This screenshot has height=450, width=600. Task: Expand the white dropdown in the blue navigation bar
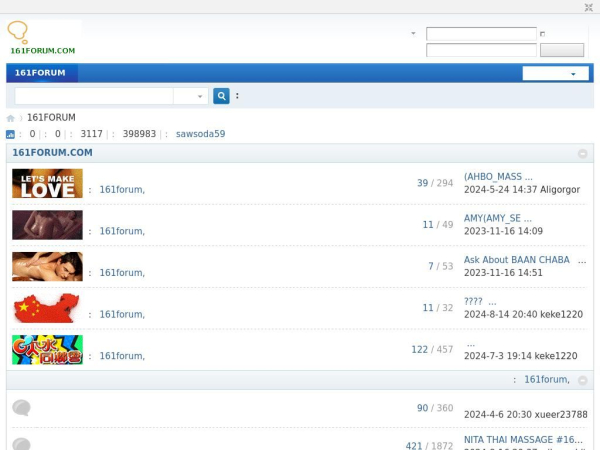point(556,73)
